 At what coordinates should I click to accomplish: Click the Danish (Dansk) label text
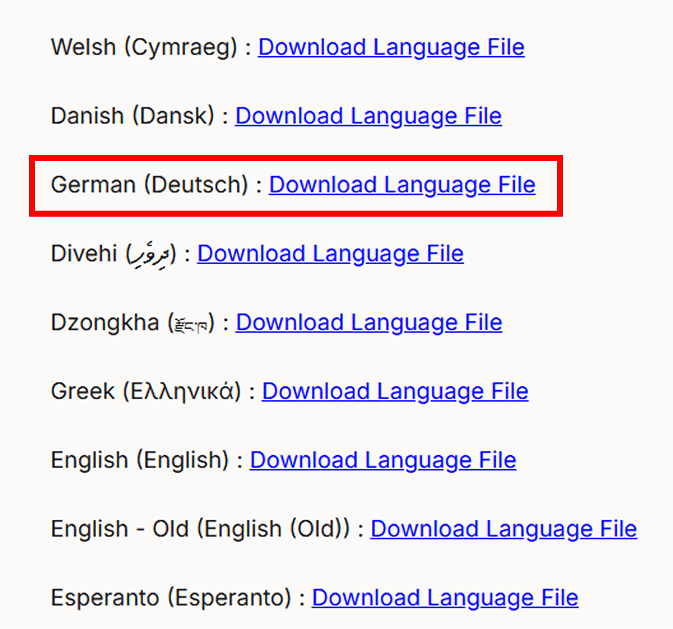coord(133,116)
